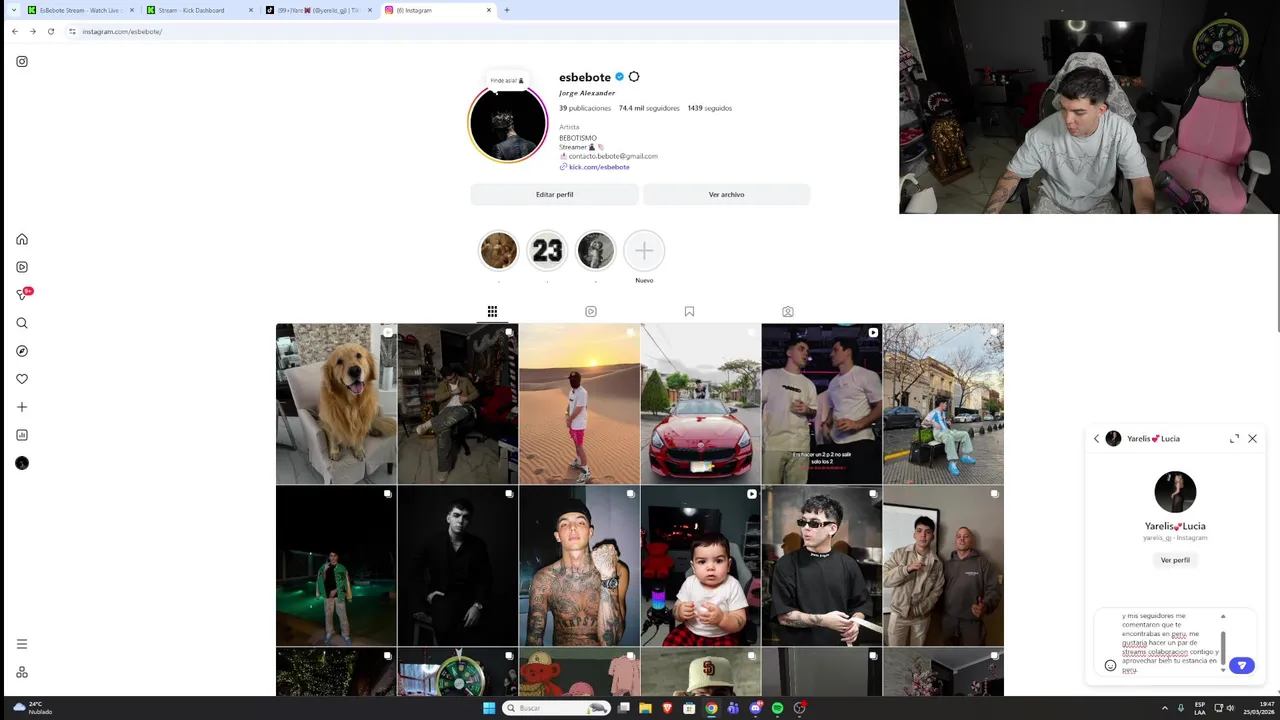Open the story highlight showing 23
The width and height of the screenshot is (1280, 720).
tap(547, 250)
